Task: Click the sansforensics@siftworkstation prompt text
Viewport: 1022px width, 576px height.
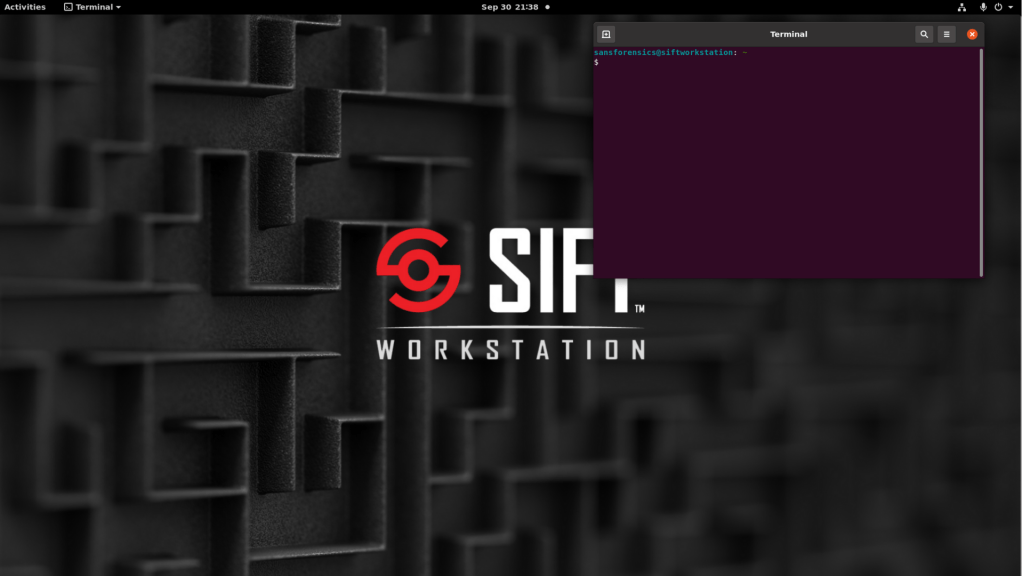Action: pos(664,52)
